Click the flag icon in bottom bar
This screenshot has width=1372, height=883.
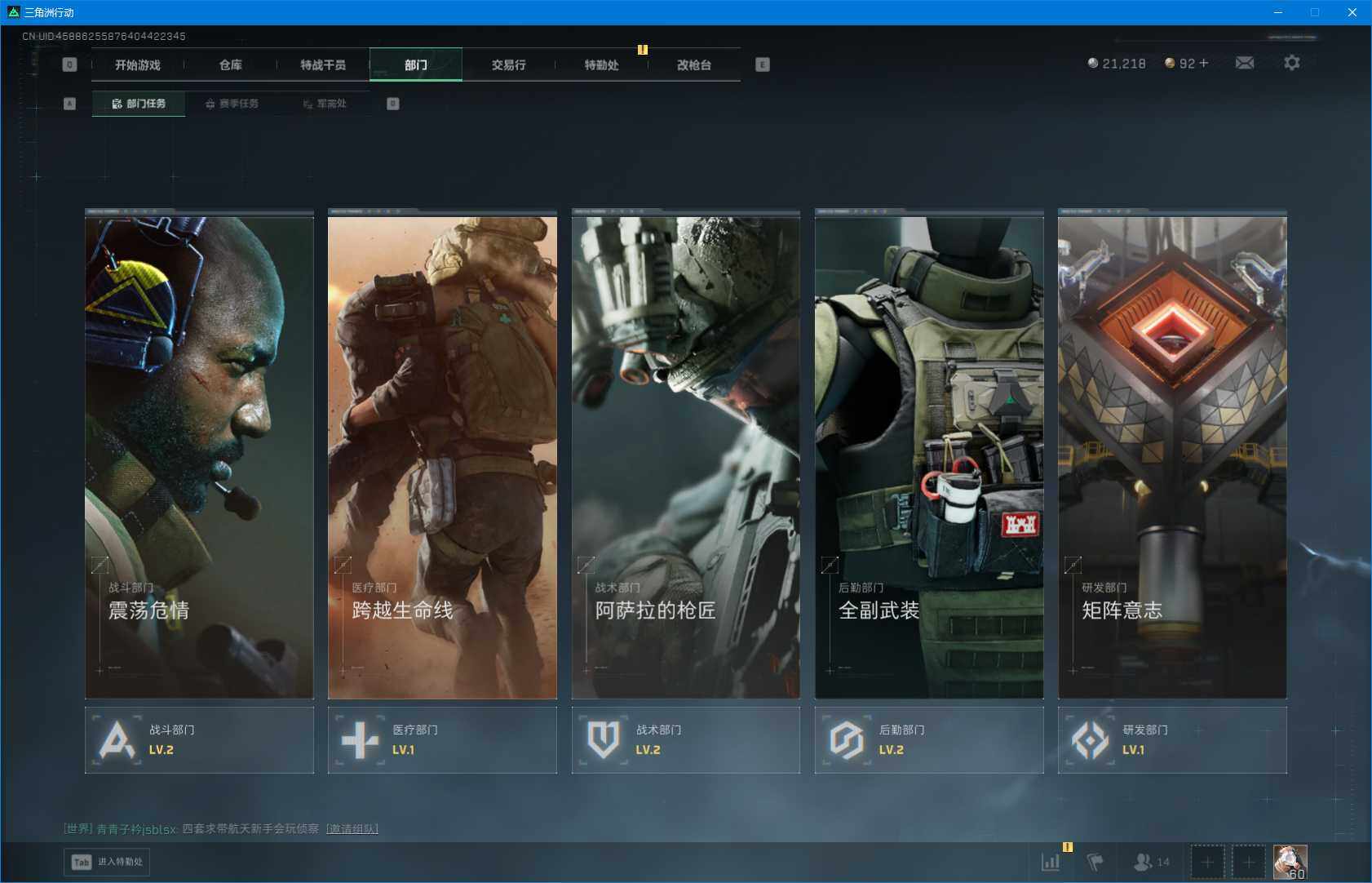click(x=1095, y=862)
